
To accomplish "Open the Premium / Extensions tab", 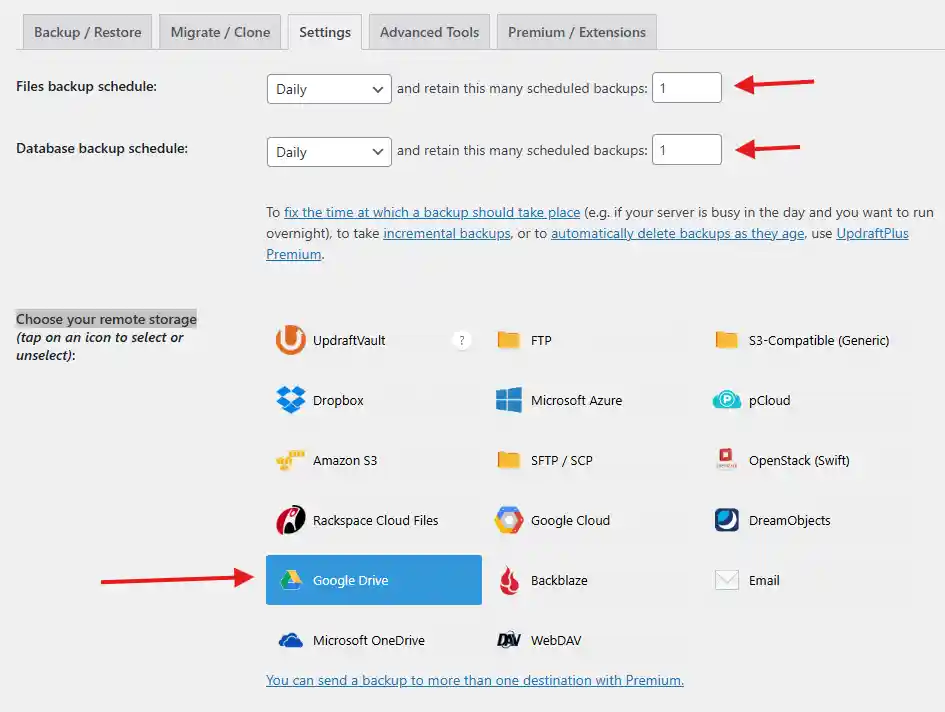I will [577, 32].
